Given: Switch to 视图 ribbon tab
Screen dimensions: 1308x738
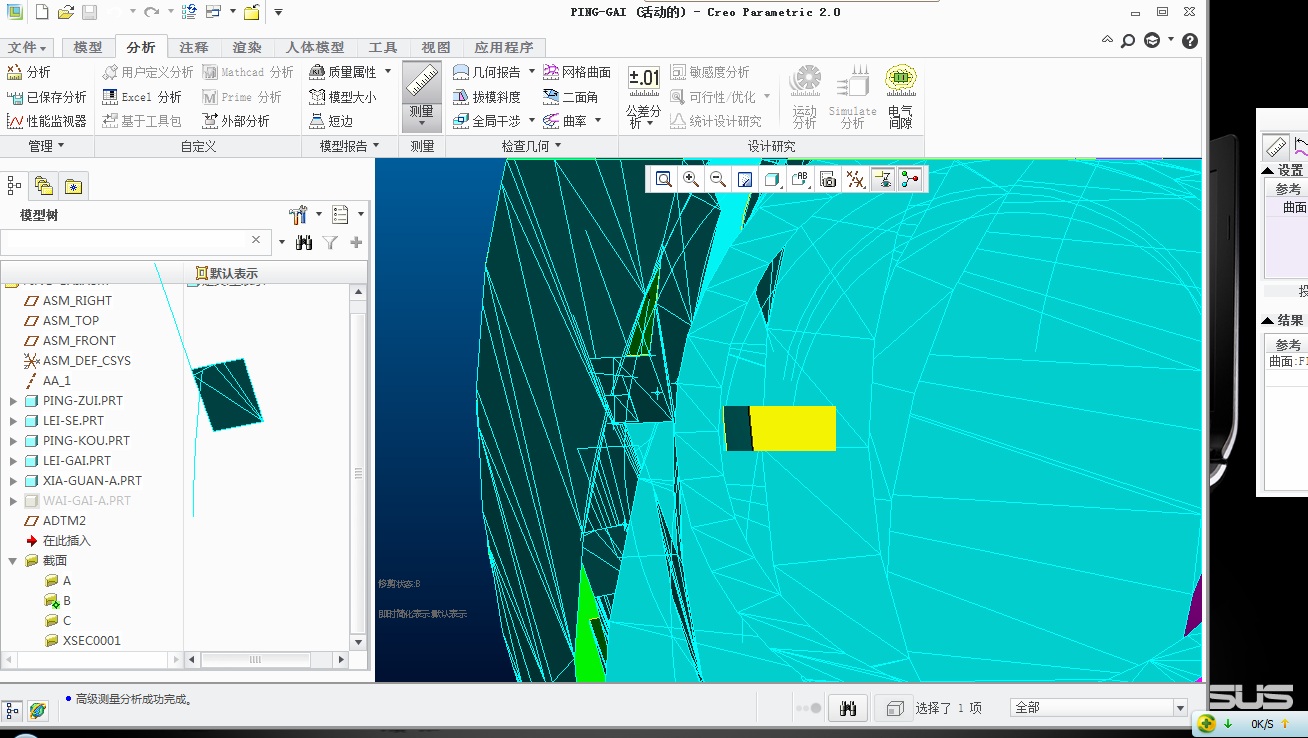Looking at the screenshot, I should (x=436, y=47).
